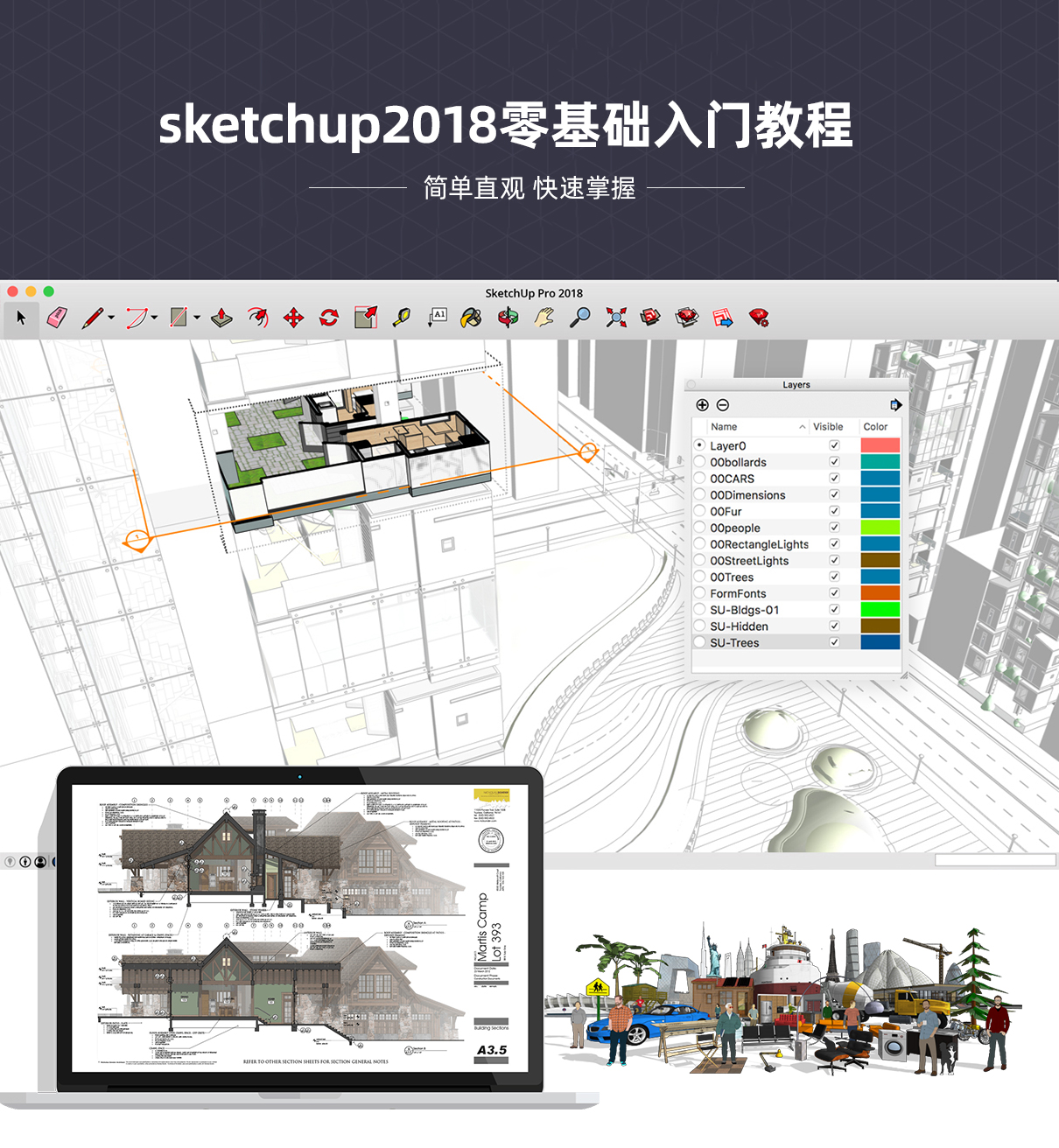Choose the Move tool
This screenshot has height=1148, width=1059.
(x=294, y=318)
